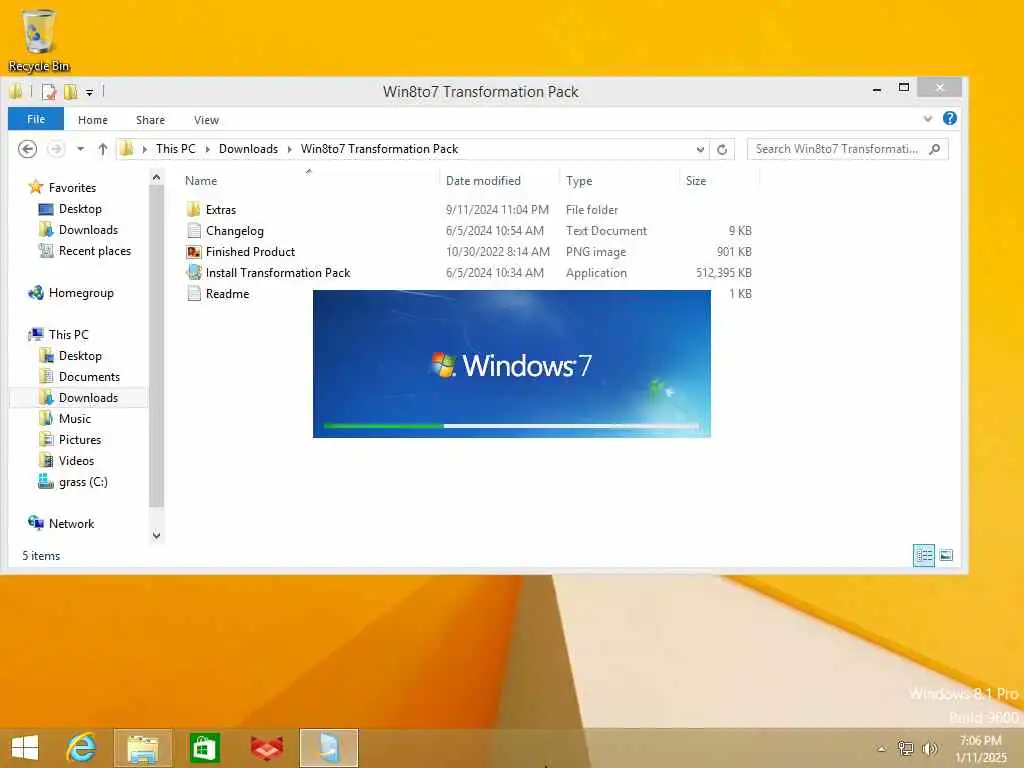
Task: Open Downloads under Favorites
Action: (x=88, y=230)
